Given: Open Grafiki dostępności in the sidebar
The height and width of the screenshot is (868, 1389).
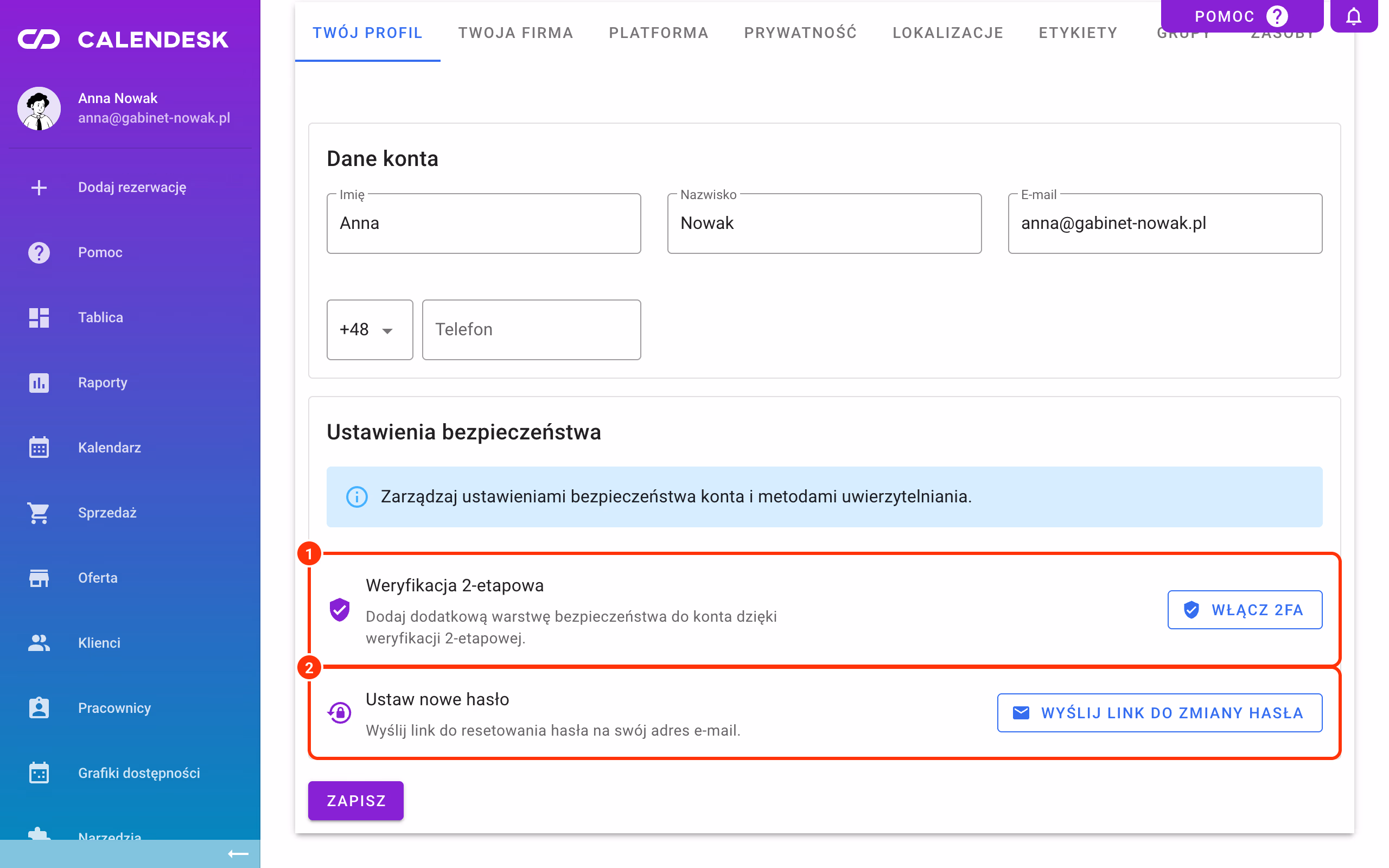Looking at the screenshot, I should (x=130, y=773).
